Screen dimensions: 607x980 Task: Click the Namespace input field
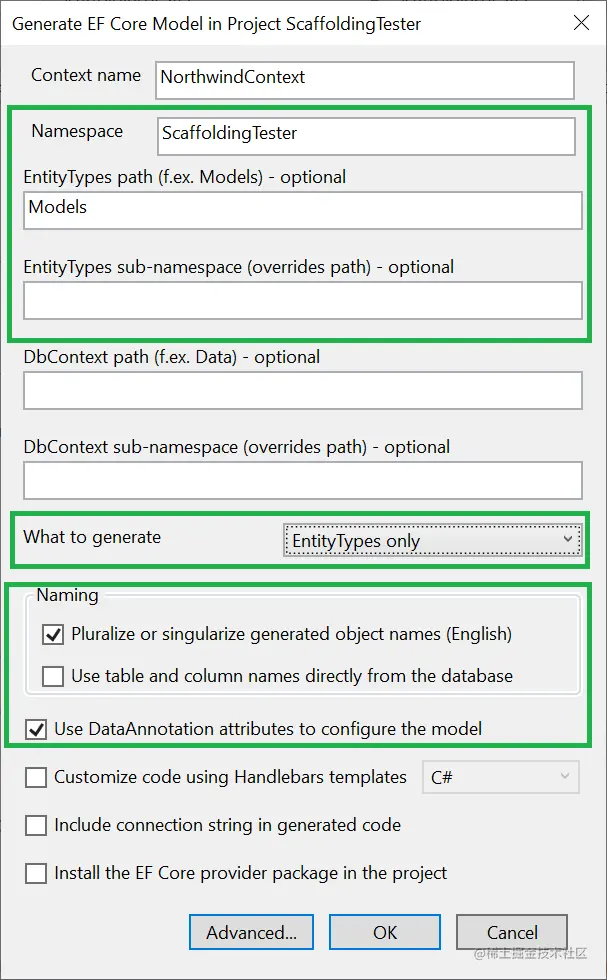tap(365, 136)
